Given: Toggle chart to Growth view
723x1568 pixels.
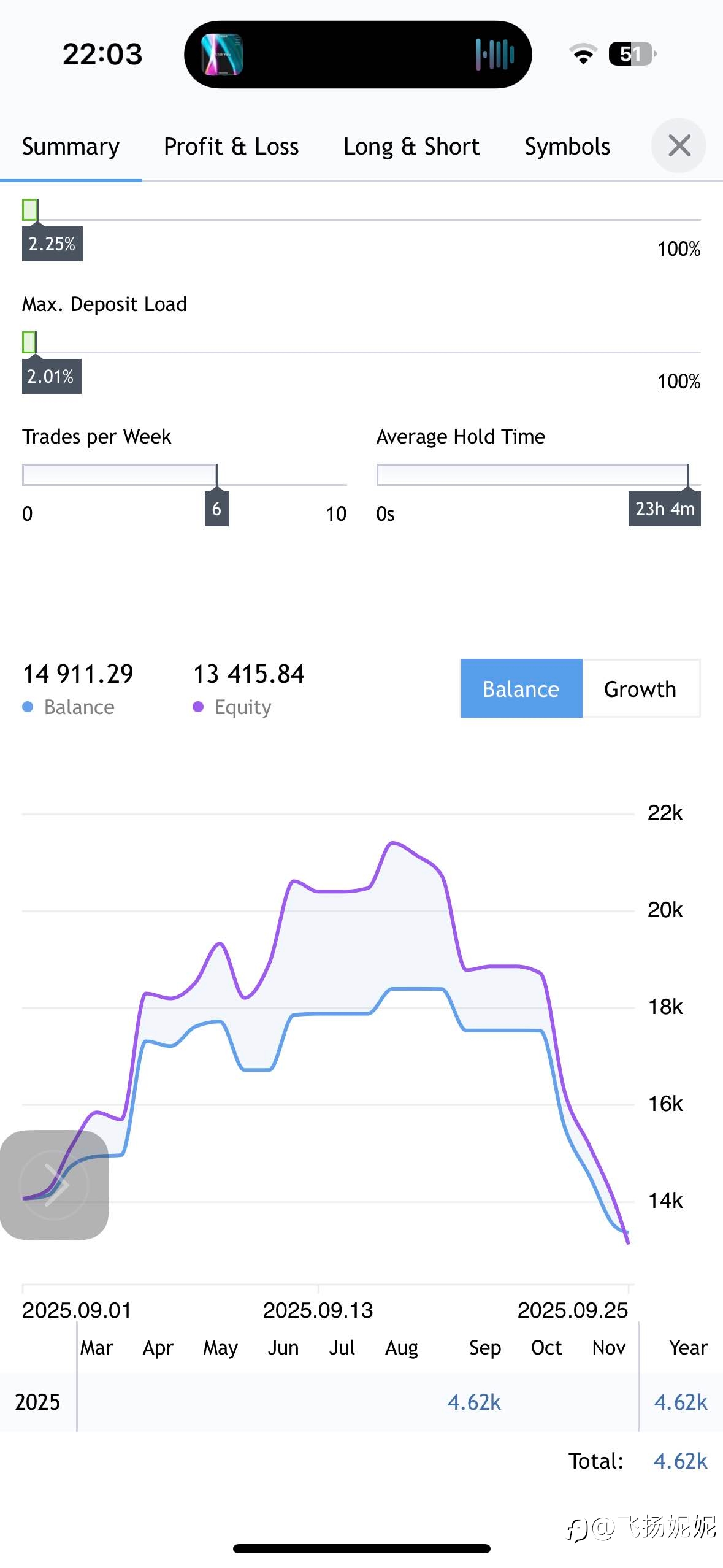Looking at the screenshot, I should pyautogui.click(x=640, y=689).
